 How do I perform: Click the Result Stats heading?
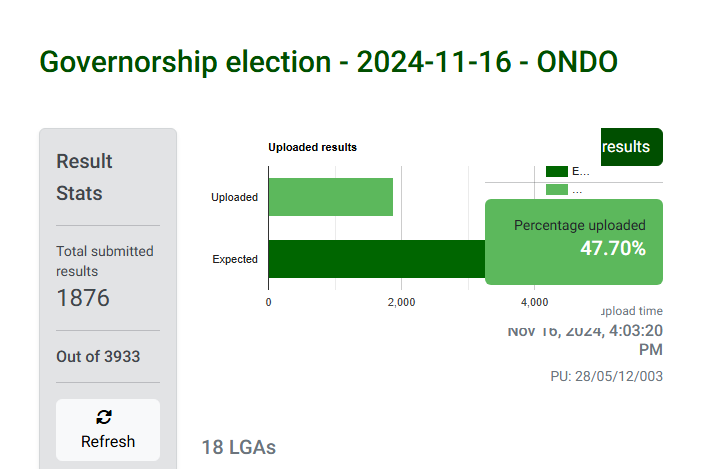coord(85,177)
